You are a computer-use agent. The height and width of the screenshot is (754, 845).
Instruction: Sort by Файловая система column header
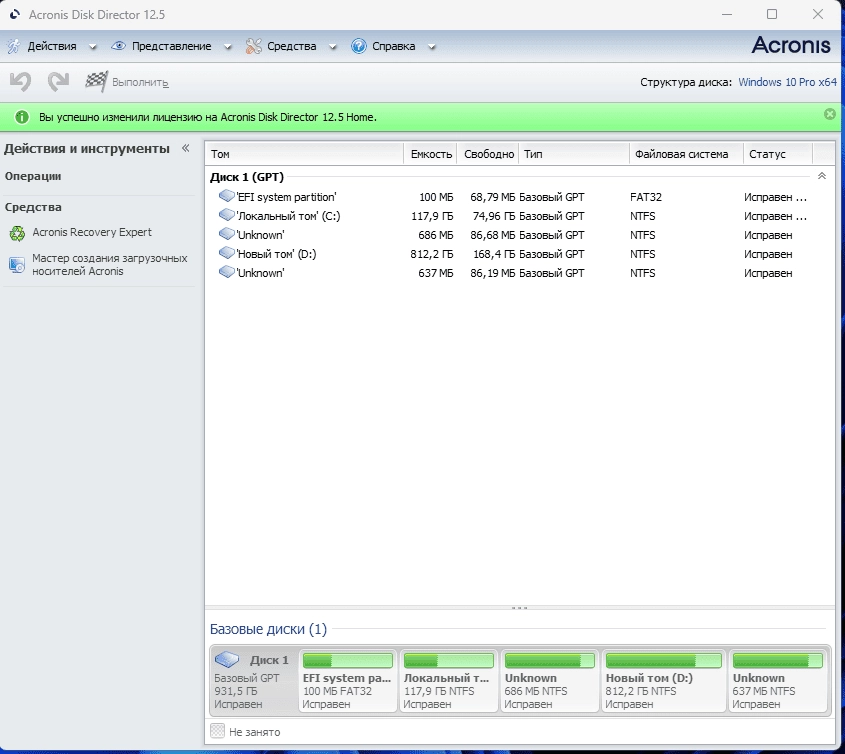(686, 154)
